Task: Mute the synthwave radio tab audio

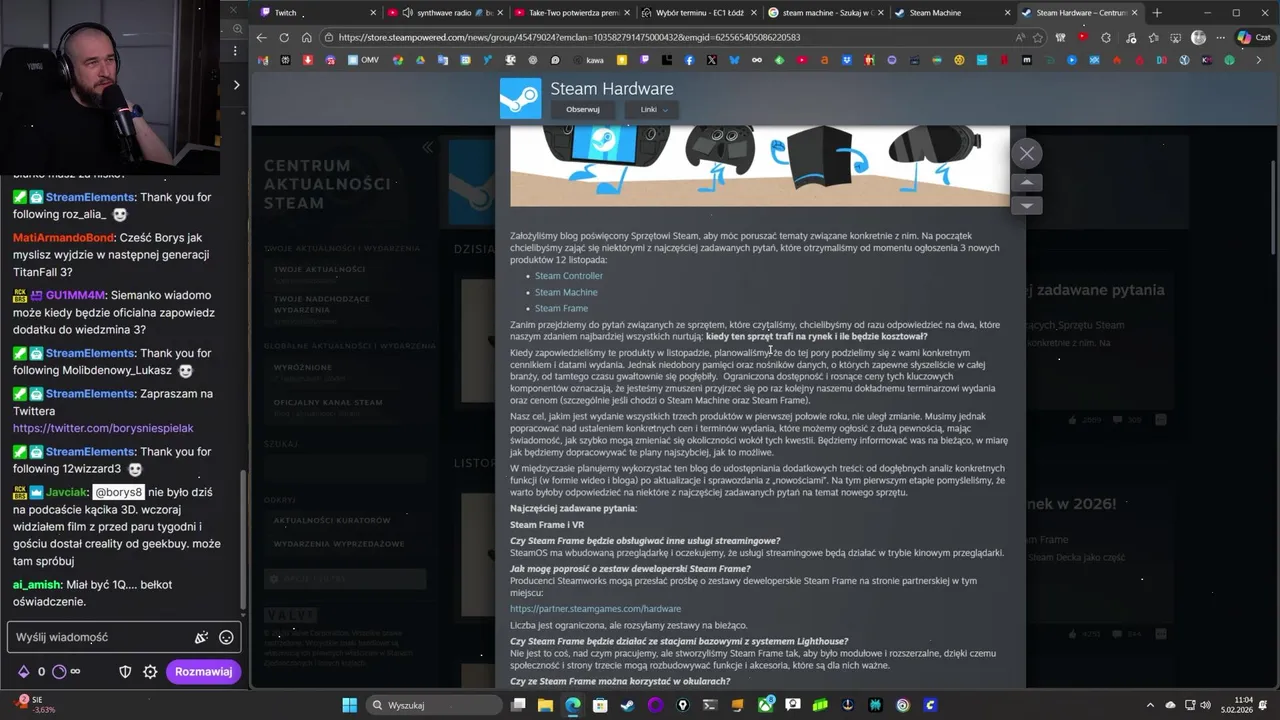Action: pyautogui.click(x=408, y=13)
